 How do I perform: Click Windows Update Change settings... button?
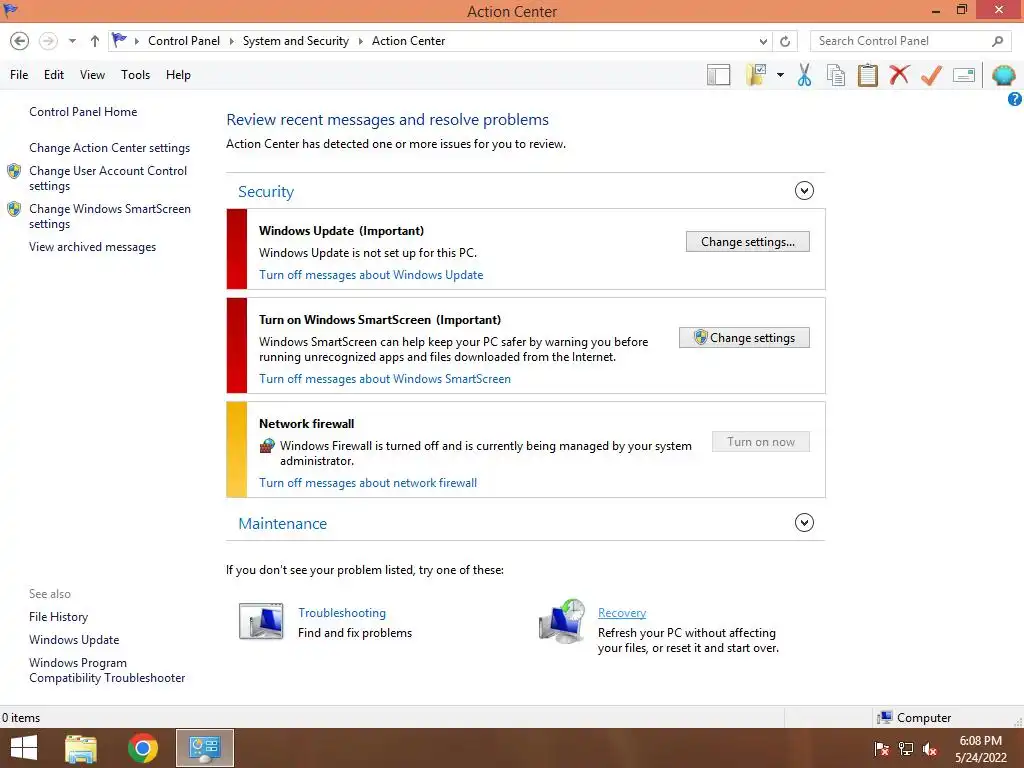click(x=748, y=242)
